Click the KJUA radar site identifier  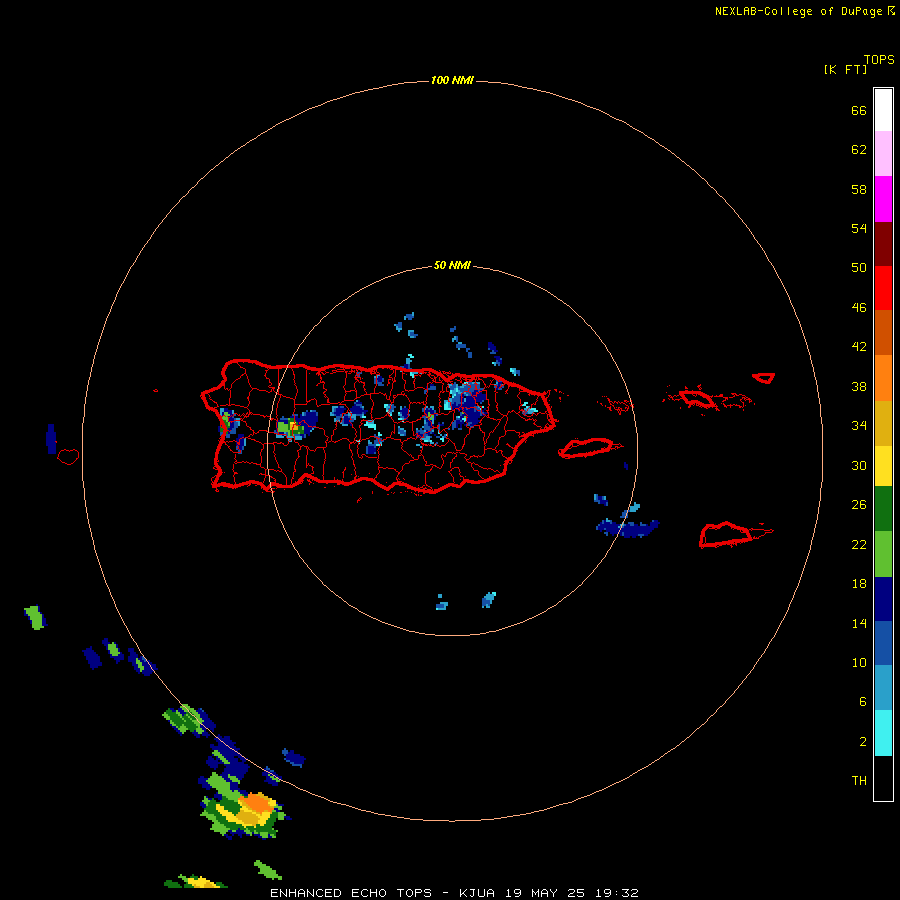tap(477, 893)
